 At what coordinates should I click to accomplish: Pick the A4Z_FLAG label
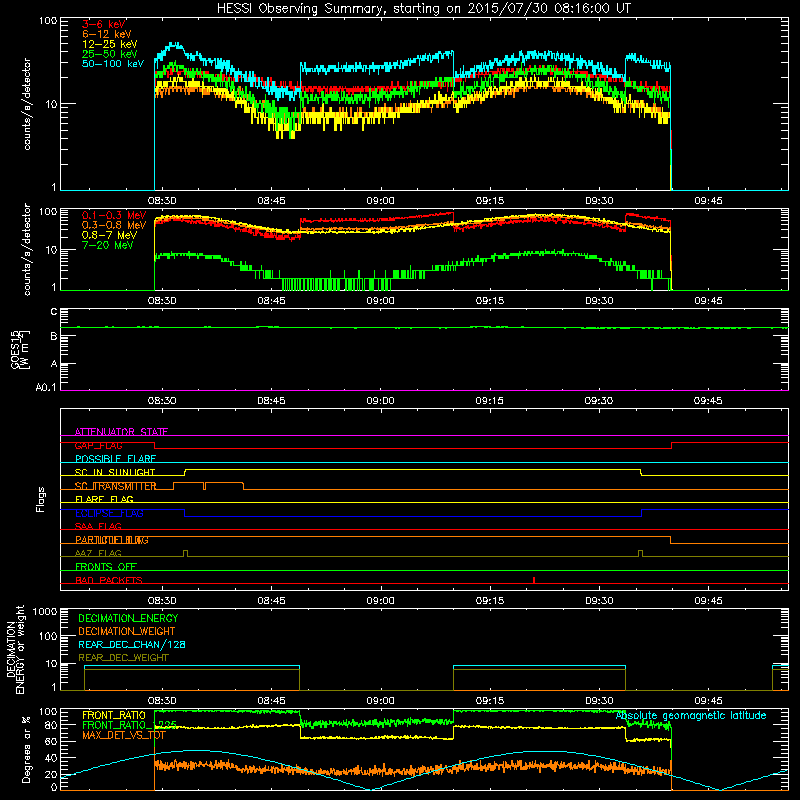pyautogui.click(x=98, y=553)
